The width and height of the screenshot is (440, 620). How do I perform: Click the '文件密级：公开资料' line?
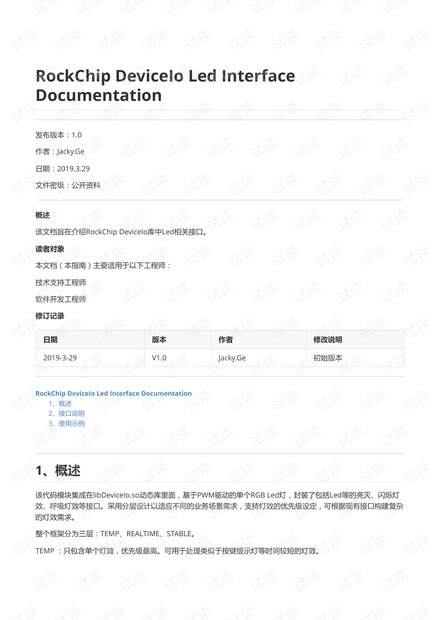pos(68,185)
